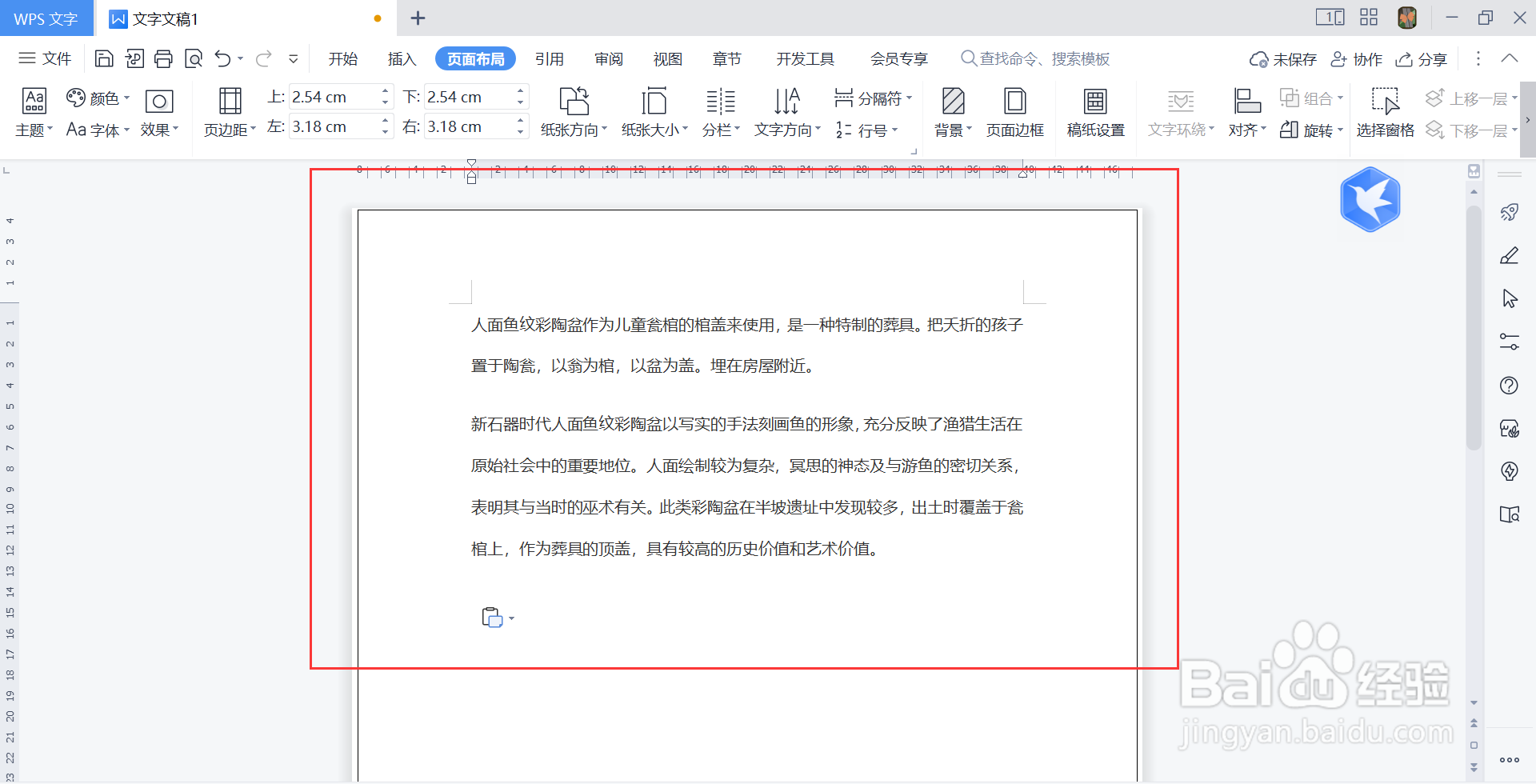
Task: Open 行号 line numbers dropdown
Action: point(866,130)
